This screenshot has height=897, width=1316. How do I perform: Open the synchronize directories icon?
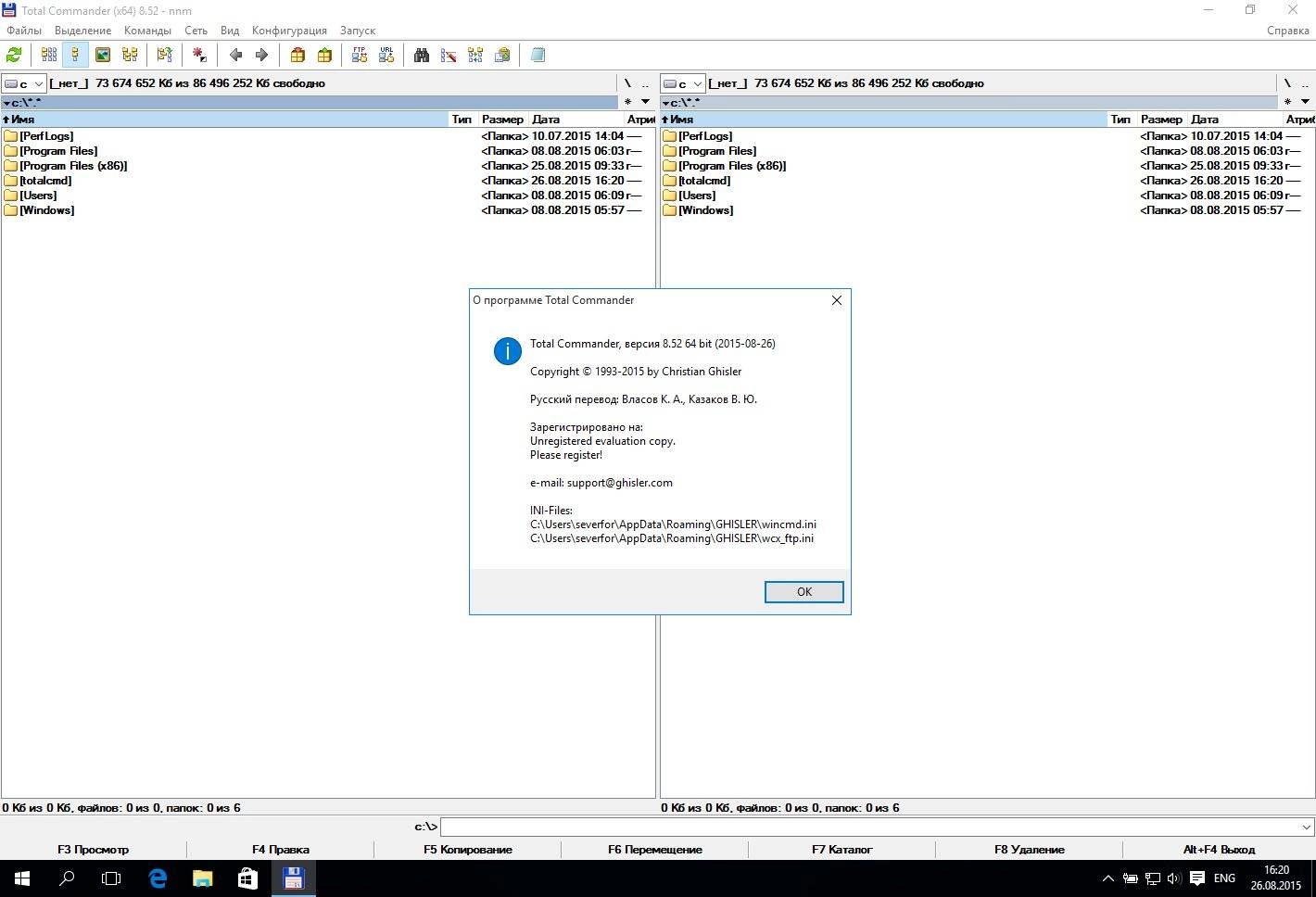[x=475, y=56]
